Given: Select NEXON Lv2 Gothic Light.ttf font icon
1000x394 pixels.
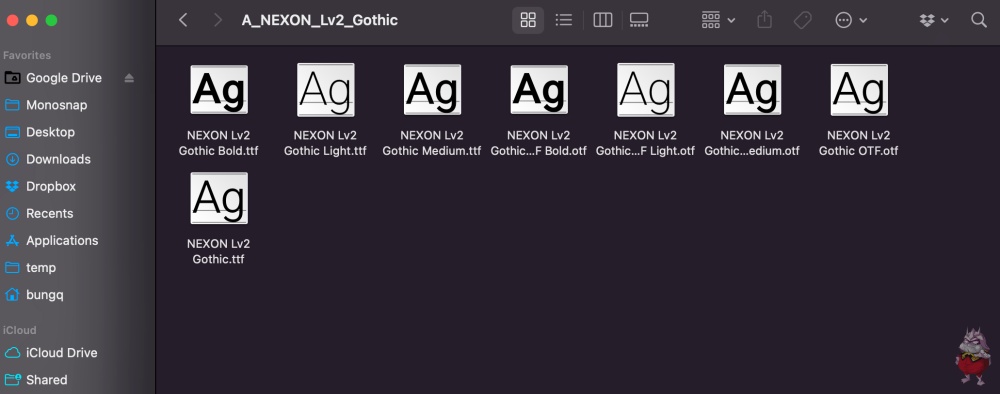Looking at the screenshot, I should point(325,90).
